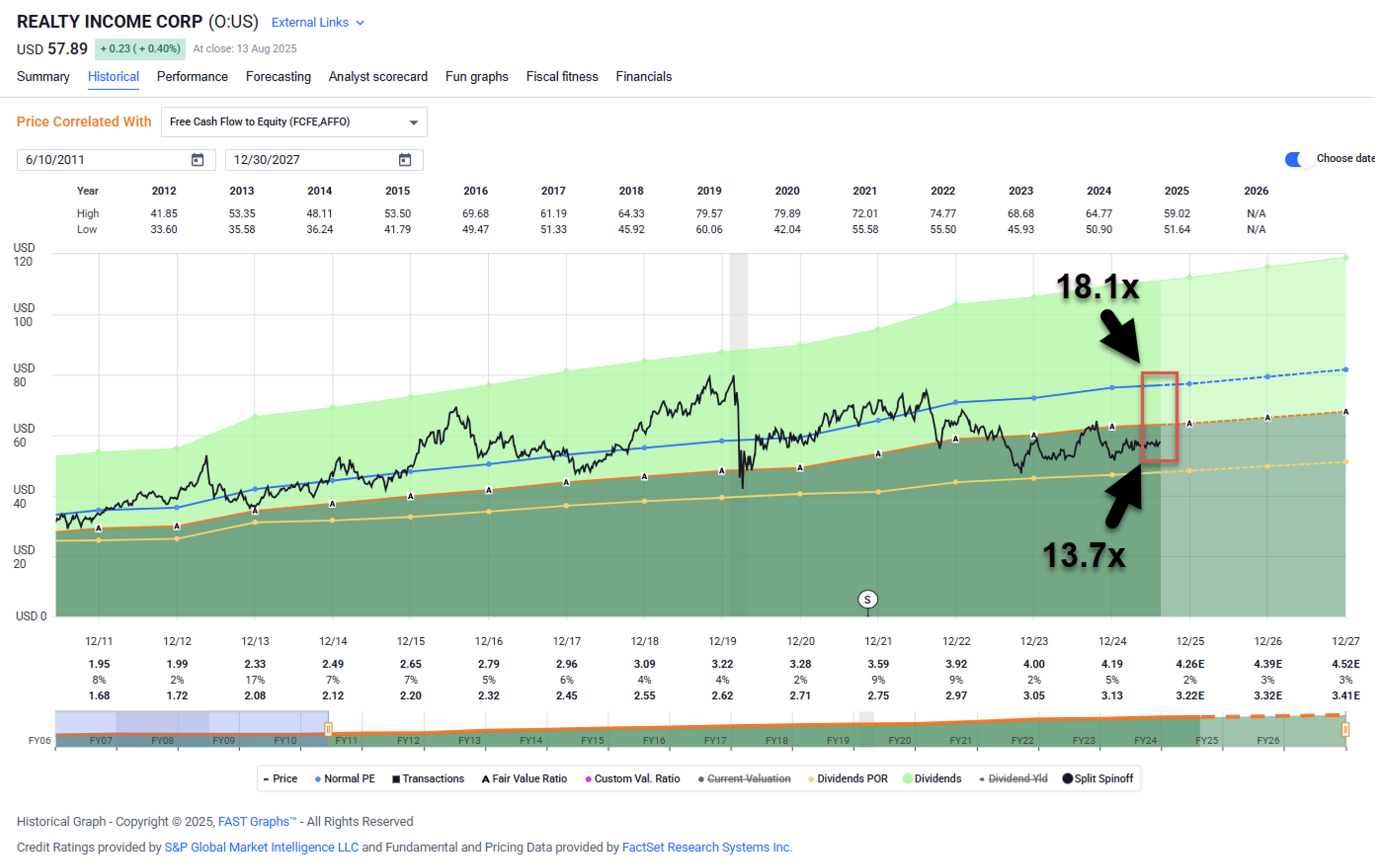Viewport: 1383px width, 868px height.
Task: Toggle Custom Val. Ratio in the legend
Action: (x=632, y=778)
